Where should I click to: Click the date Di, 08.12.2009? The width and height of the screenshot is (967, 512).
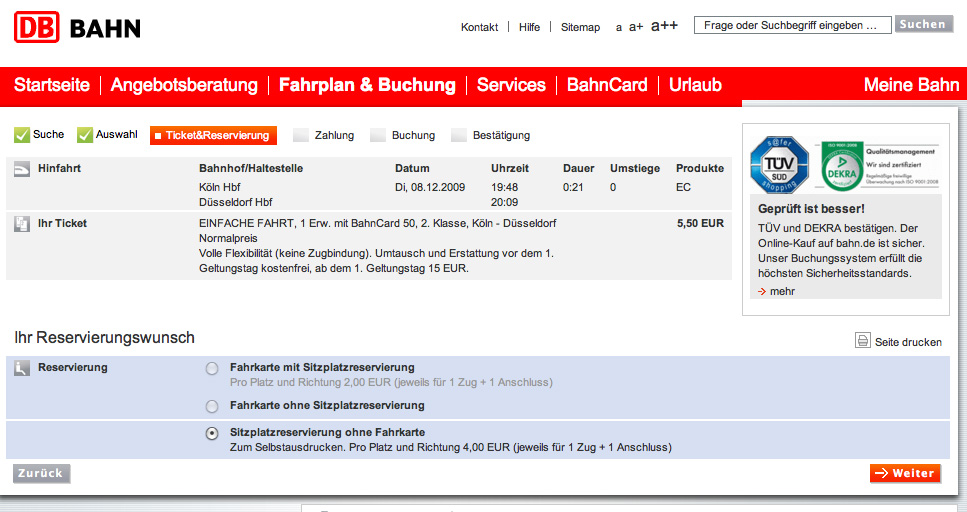tap(430, 187)
